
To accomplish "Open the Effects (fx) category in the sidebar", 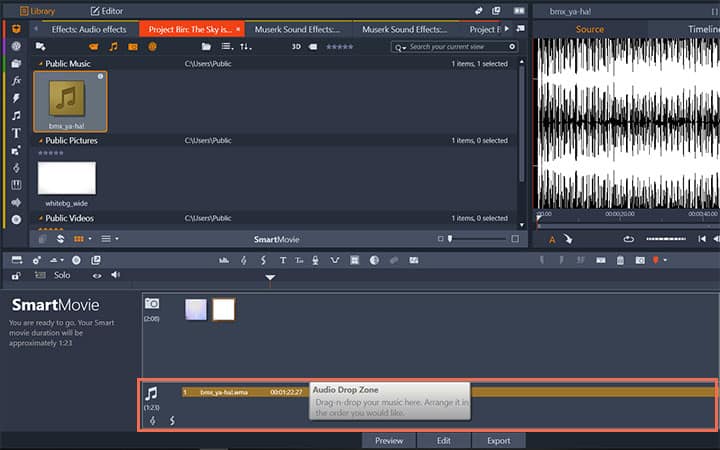I will (x=16, y=81).
